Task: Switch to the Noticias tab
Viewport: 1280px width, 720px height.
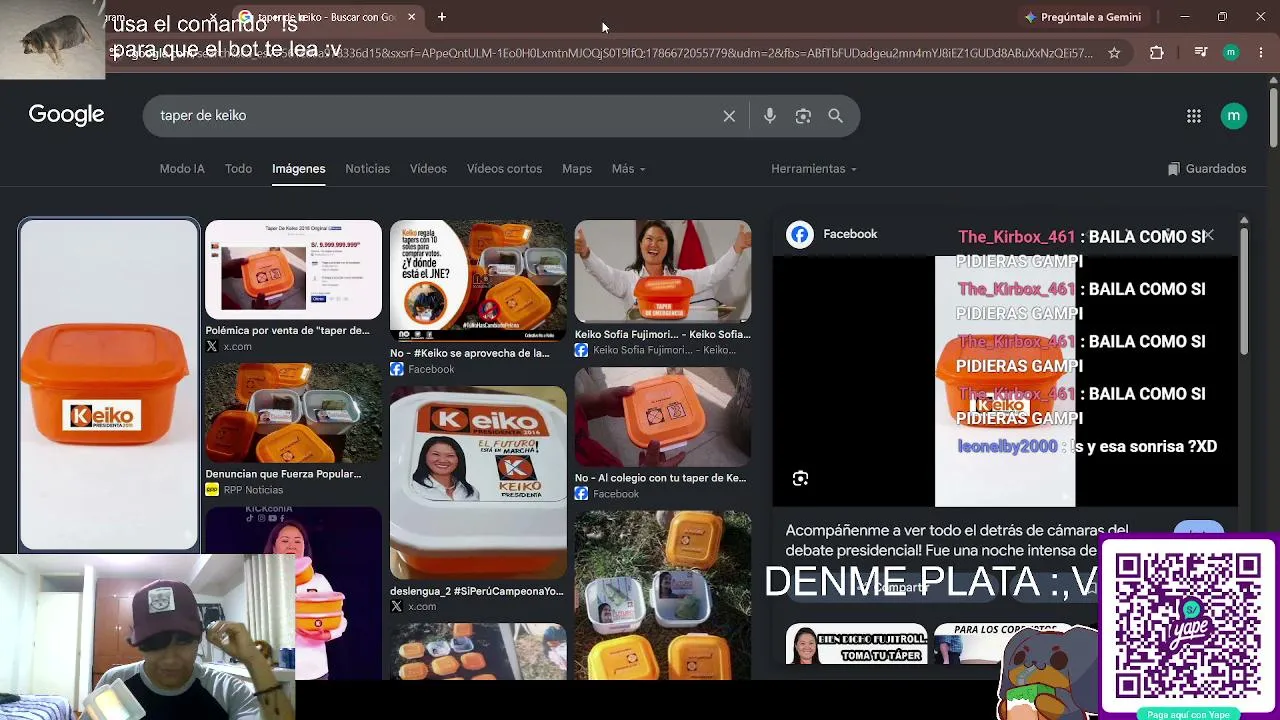Action: coord(367,169)
